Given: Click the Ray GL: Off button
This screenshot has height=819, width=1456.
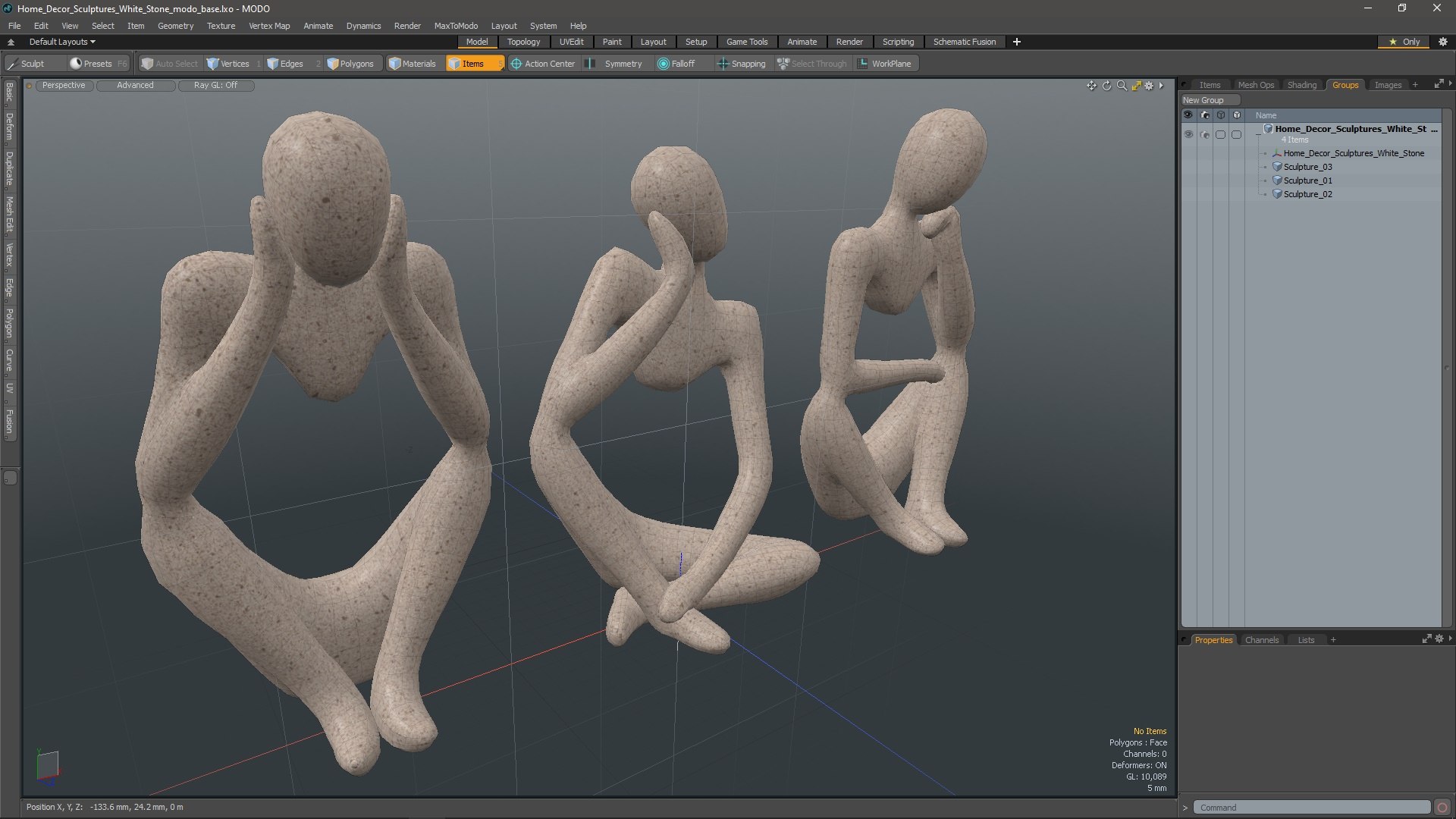Looking at the screenshot, I should pos(215,86).
